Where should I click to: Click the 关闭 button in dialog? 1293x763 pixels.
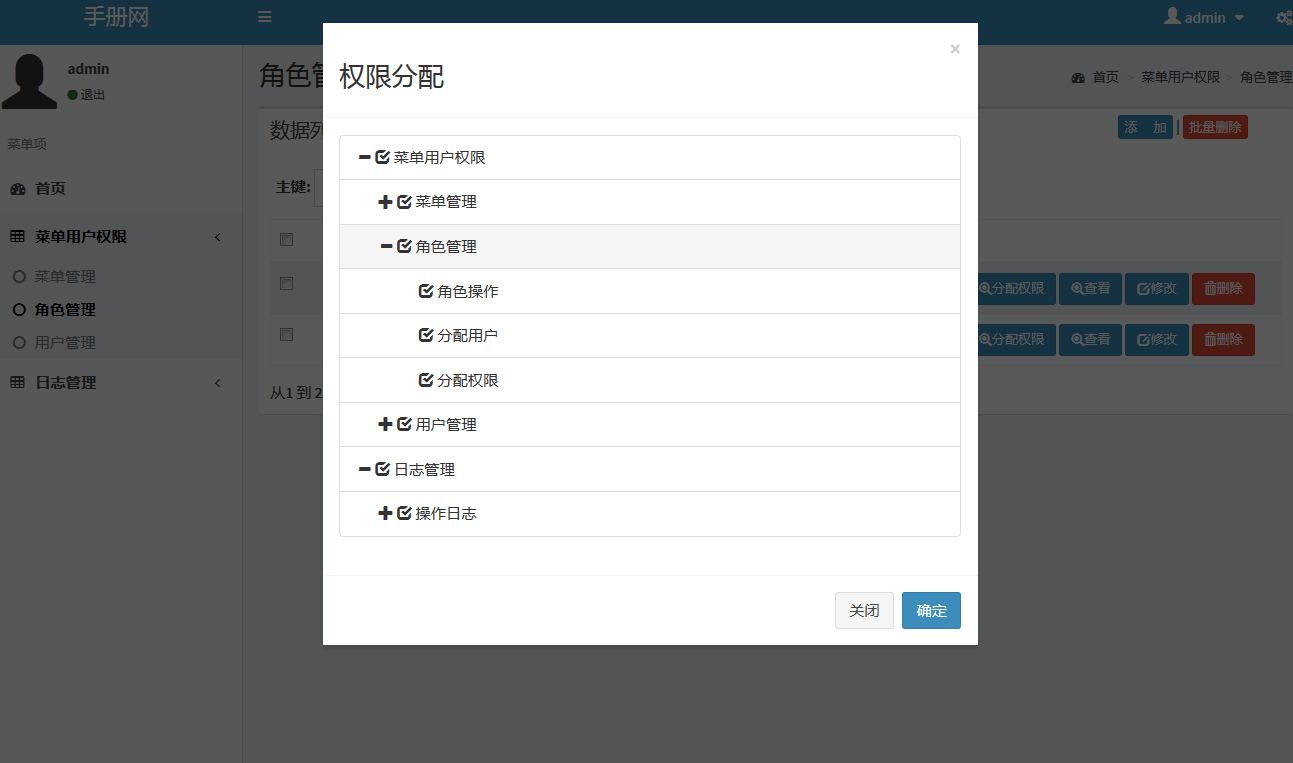864,611
